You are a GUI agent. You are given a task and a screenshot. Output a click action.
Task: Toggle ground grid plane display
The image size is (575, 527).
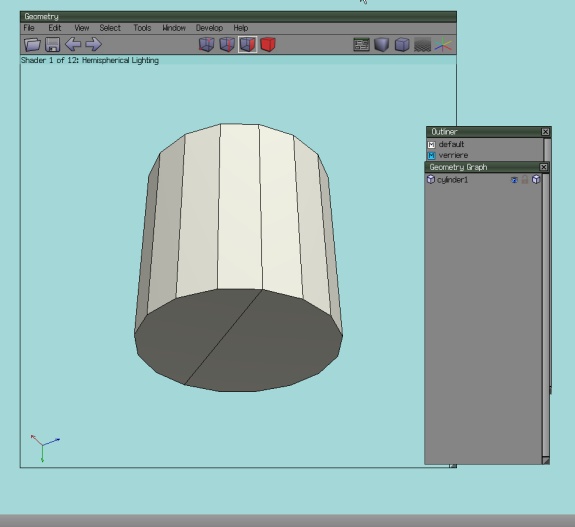[x=422, y=45]
